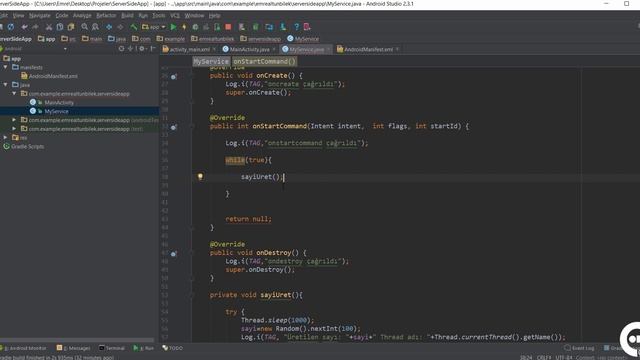Open the VCS menu
The height and width of the screenshot is (360, 640).
coord(175,16)
